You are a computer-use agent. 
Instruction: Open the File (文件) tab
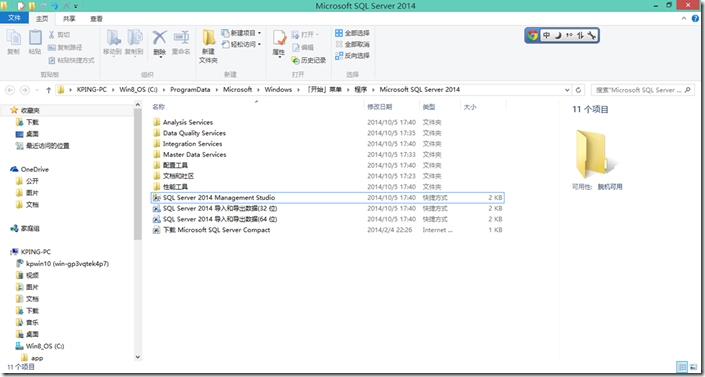14,18
